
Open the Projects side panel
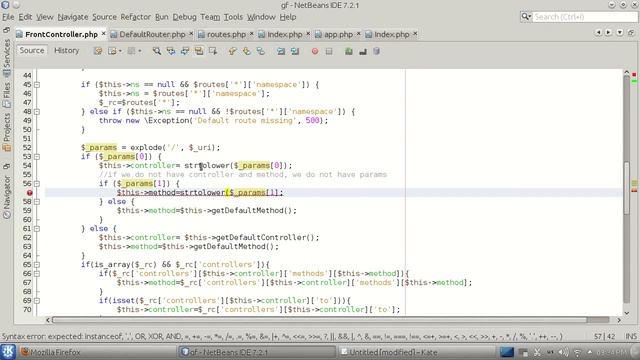(6, 131)
